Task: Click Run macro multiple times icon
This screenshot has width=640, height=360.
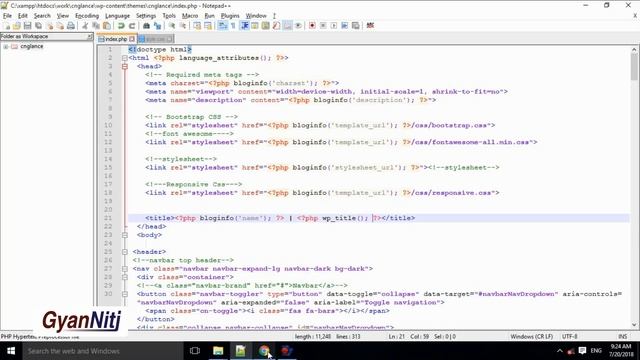Action: [344, 26]
